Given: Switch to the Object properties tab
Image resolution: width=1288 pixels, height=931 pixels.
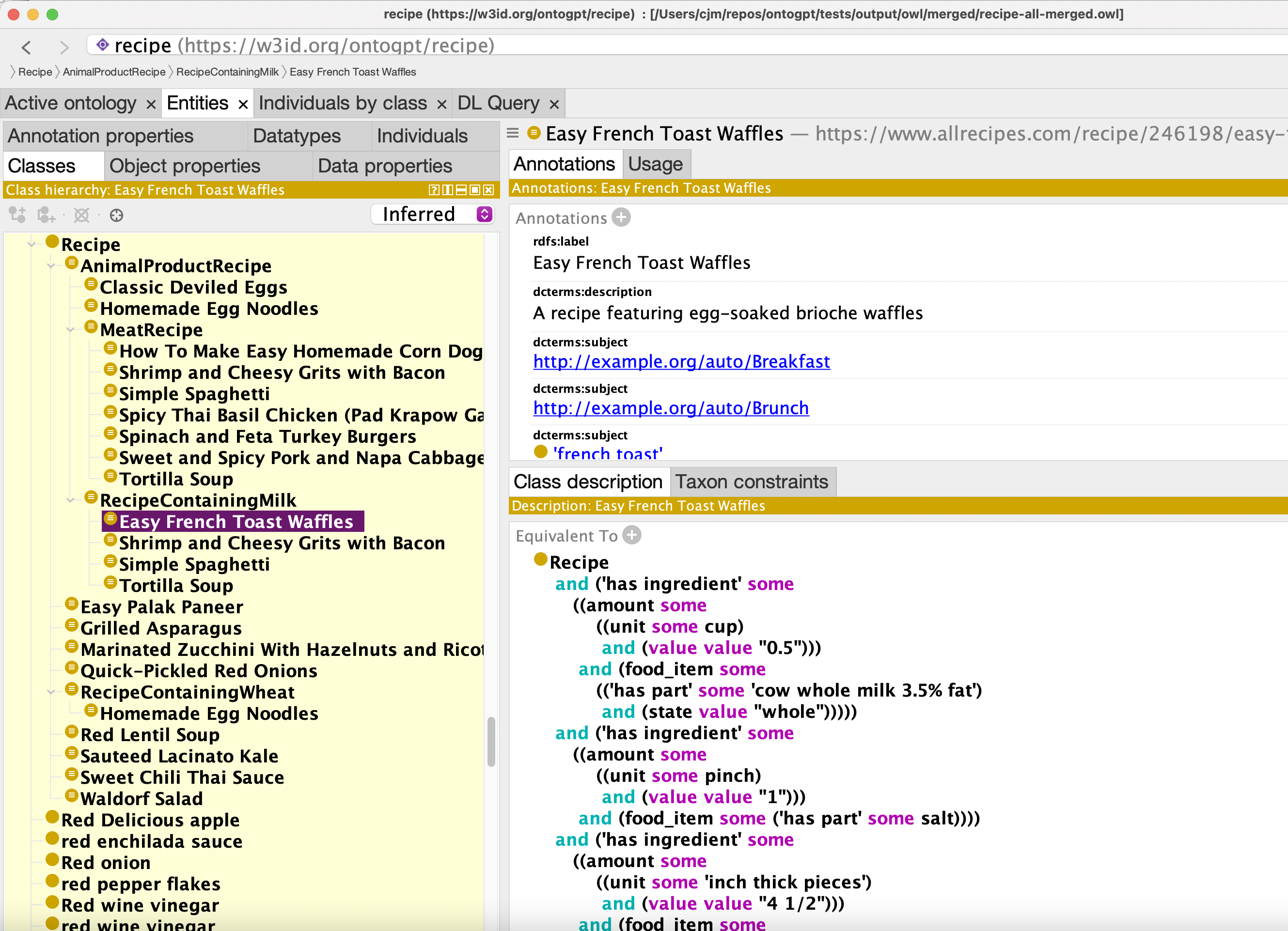Looking at the screenshot, I should [x=185, y=166].
